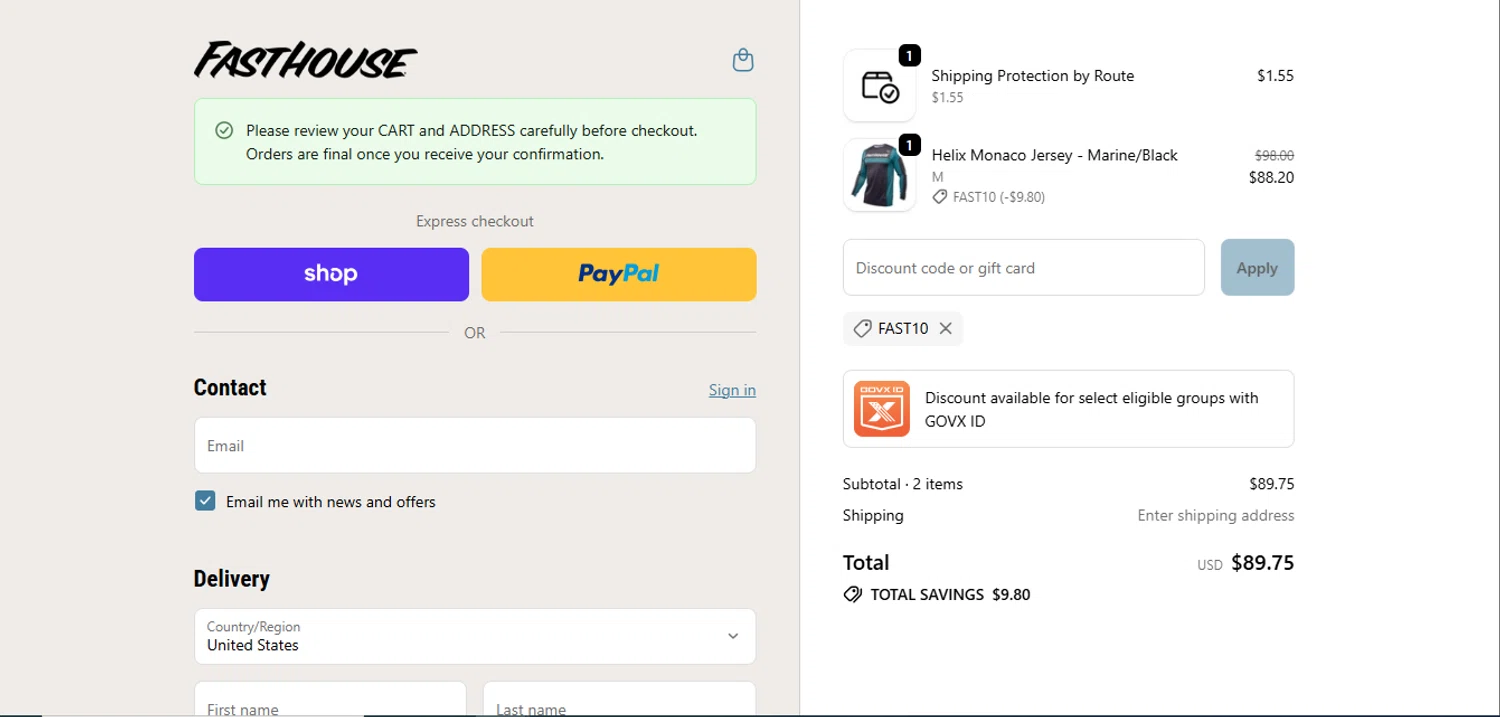Open the shopping bag cart icon
Viewport: 1500px width, 717px height.
point(743,61)
